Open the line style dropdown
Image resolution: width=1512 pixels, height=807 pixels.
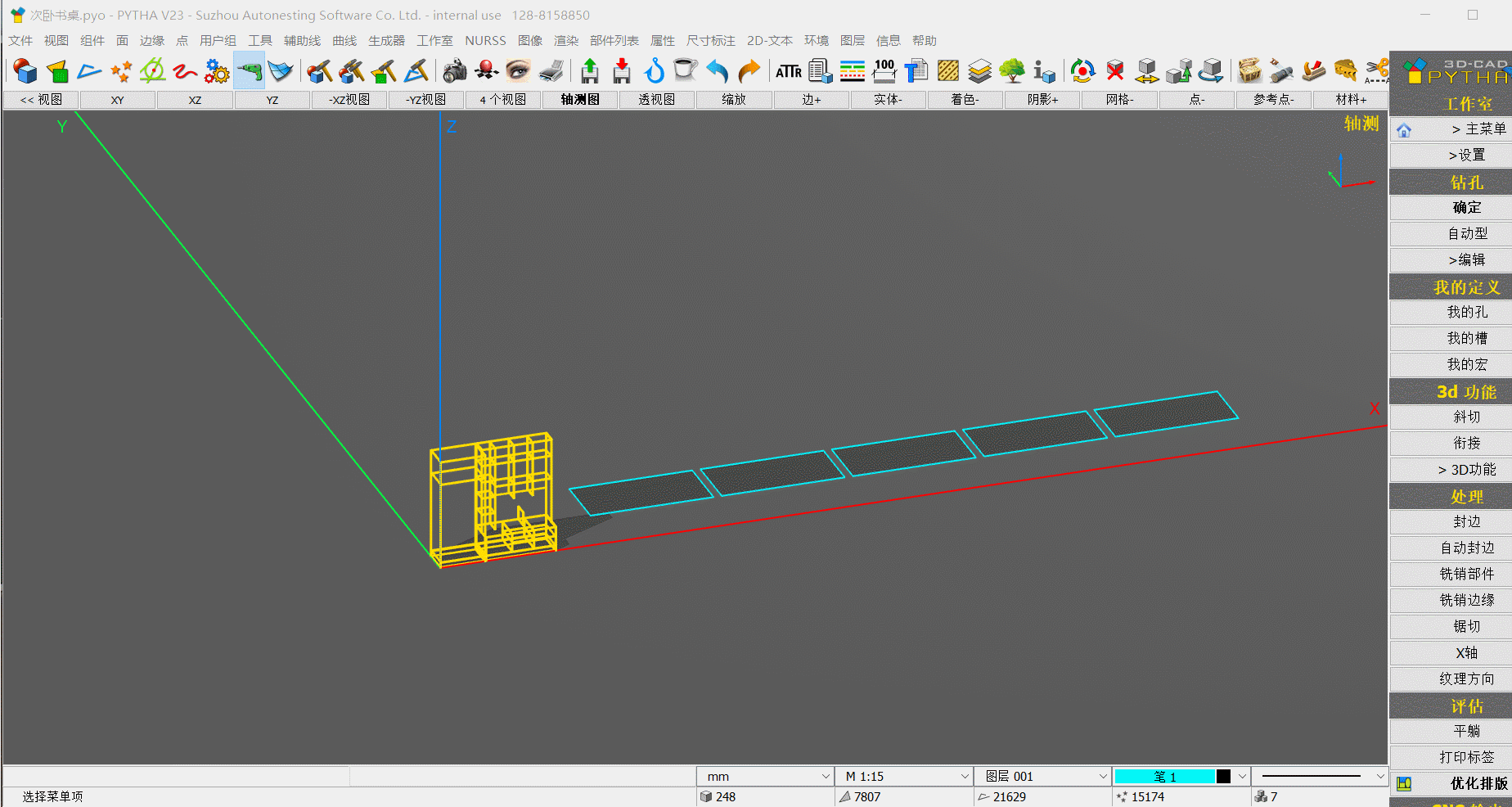pos(1320,776)
